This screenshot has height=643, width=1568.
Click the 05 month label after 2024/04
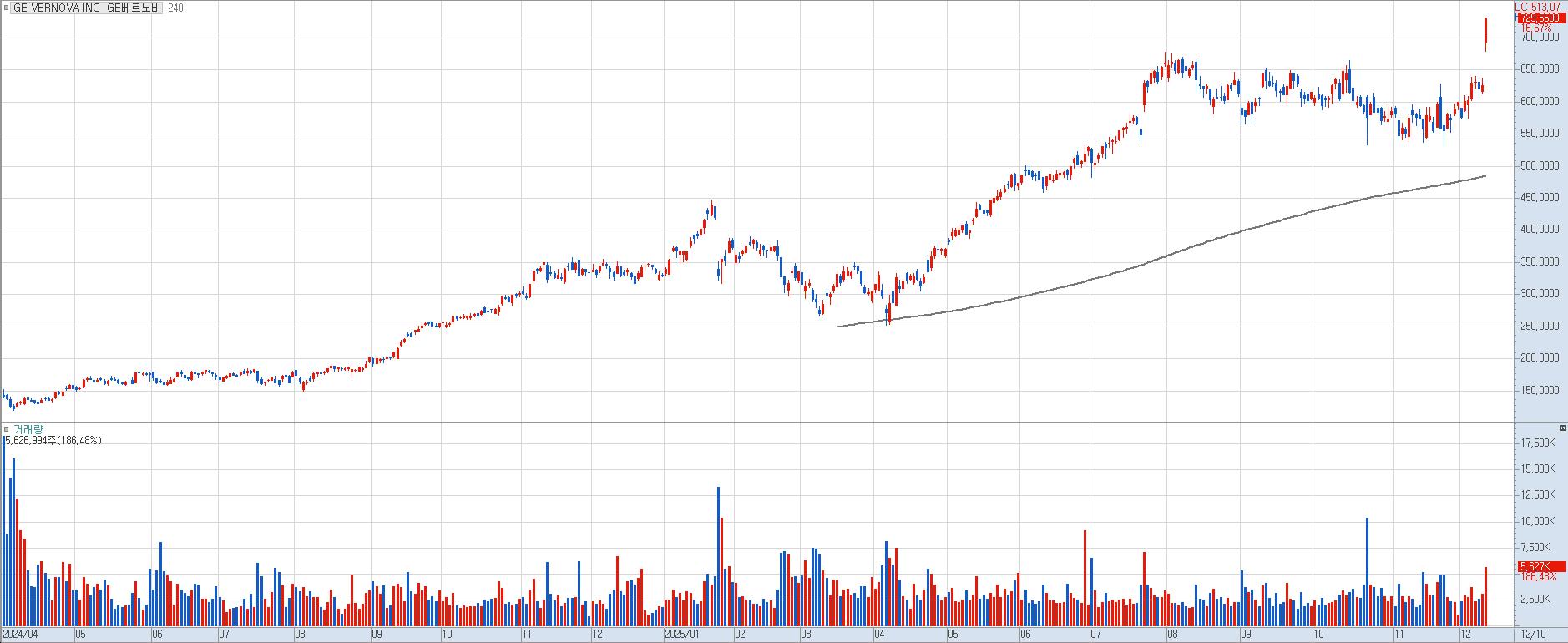[81, 635]
